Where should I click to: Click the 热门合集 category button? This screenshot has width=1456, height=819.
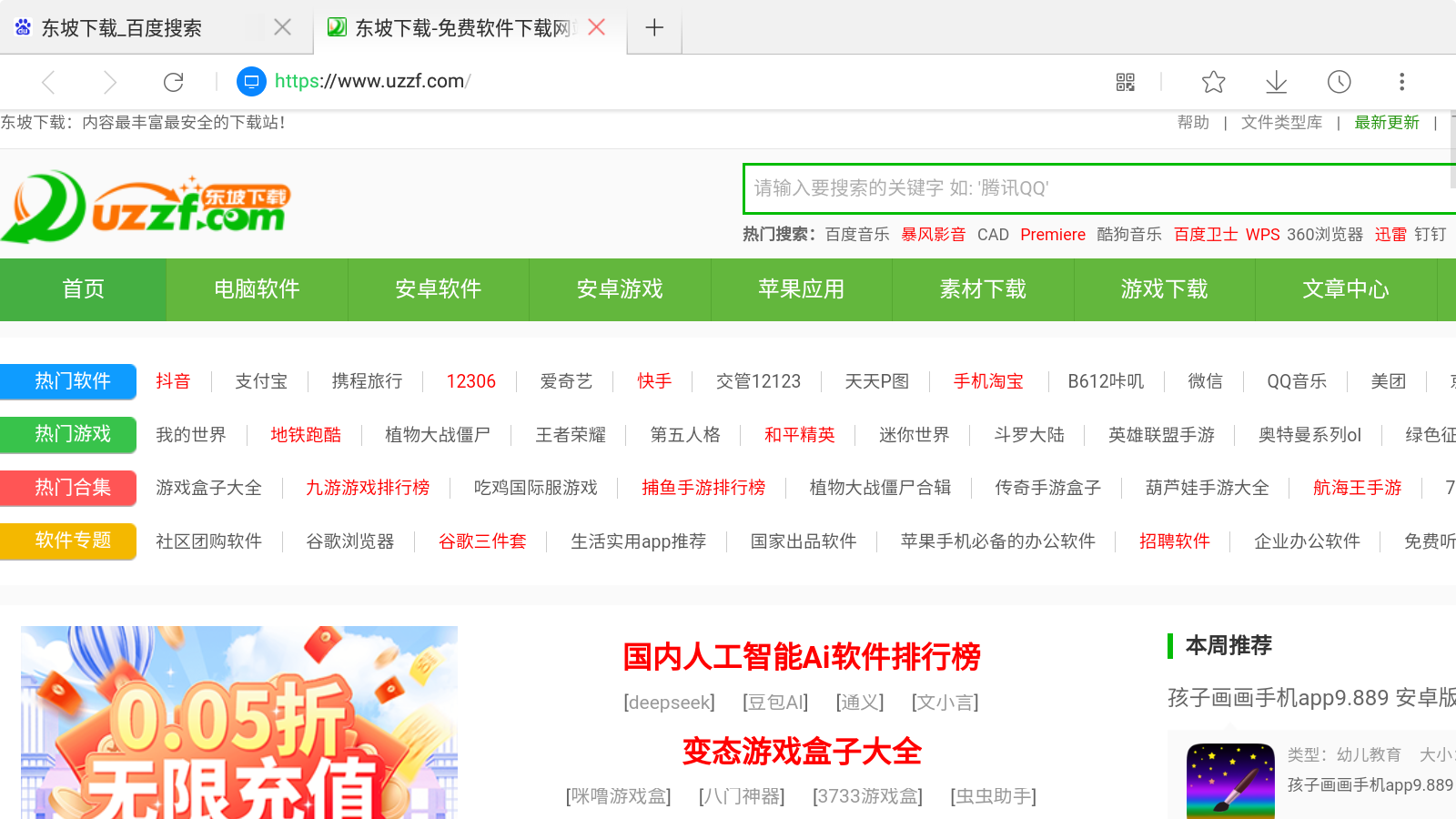tap(68, 488)
